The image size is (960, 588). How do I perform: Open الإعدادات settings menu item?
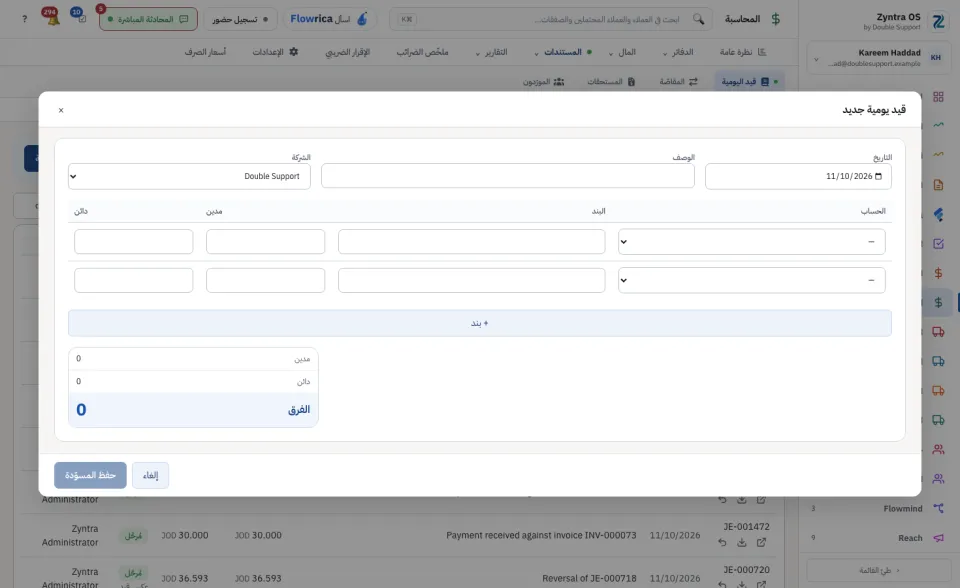click(275, 52)
